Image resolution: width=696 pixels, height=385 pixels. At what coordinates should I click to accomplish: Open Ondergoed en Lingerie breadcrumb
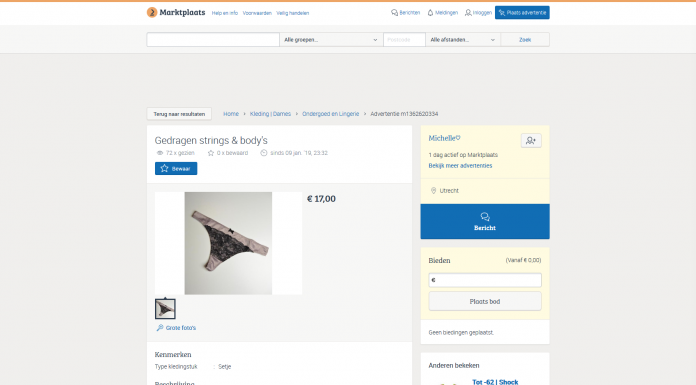[x=331, y=114]
